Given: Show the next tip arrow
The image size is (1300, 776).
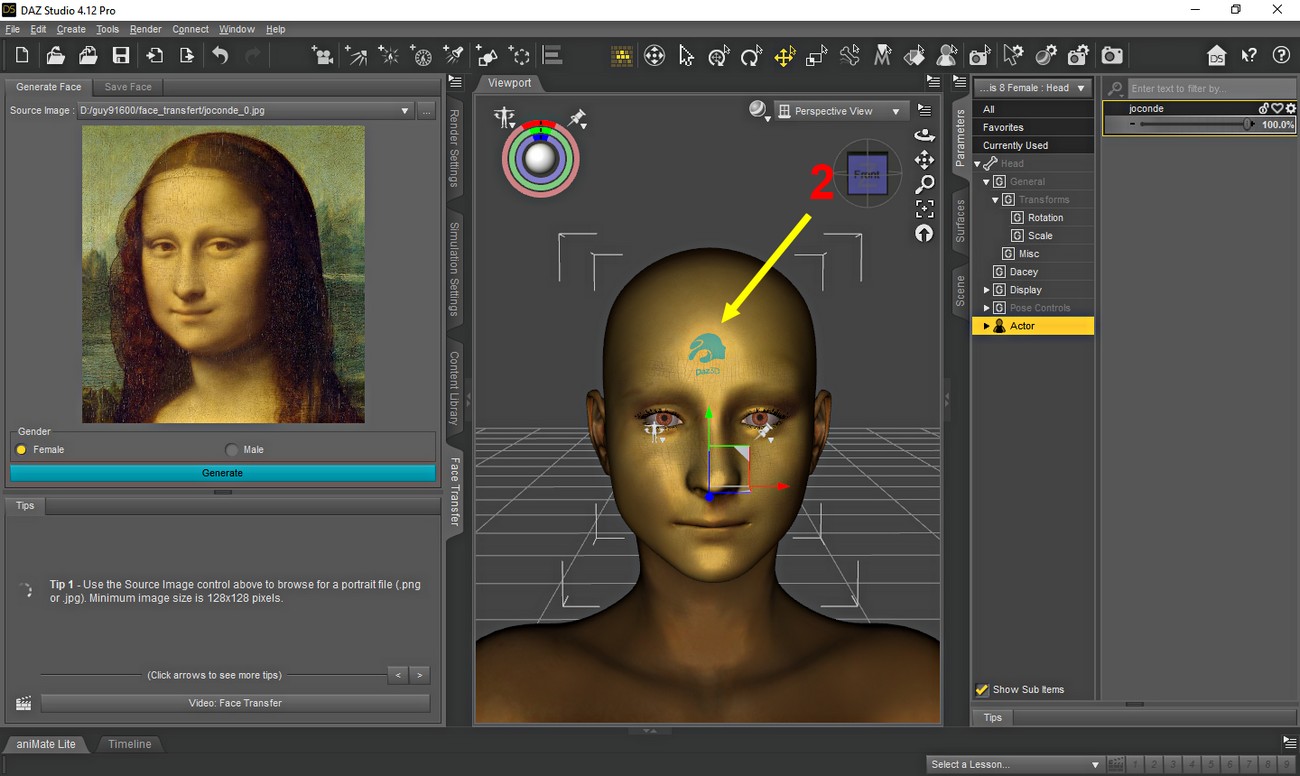Looking at the screenshot, I should coord(420,675).
